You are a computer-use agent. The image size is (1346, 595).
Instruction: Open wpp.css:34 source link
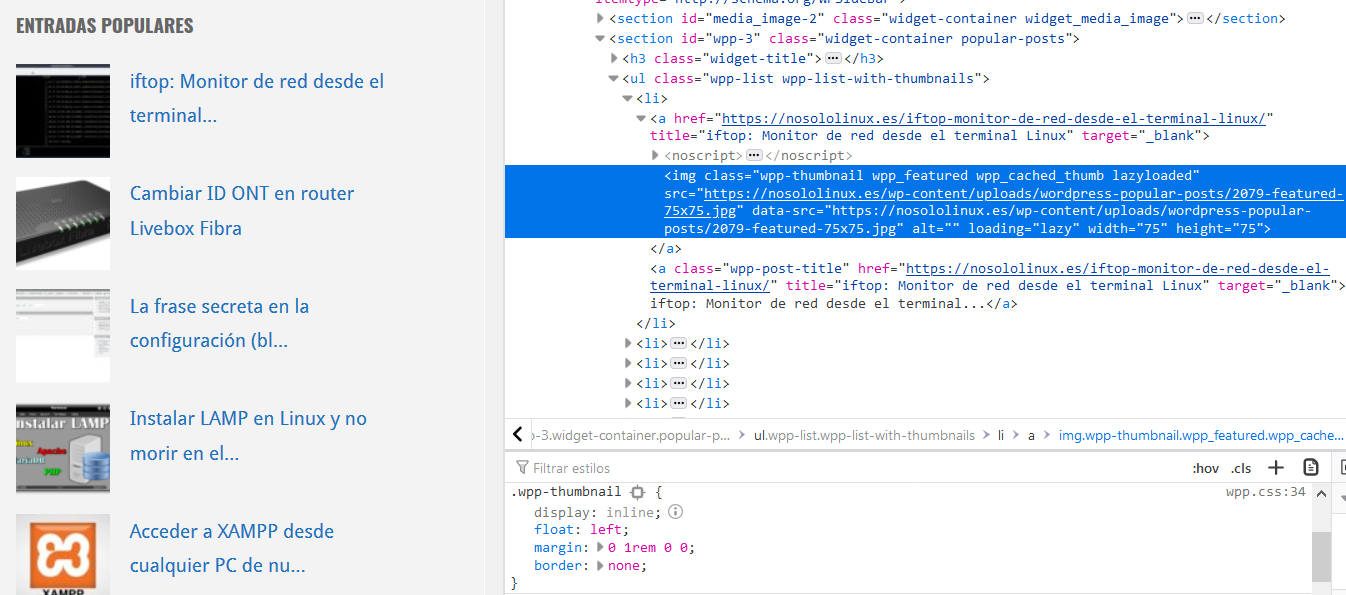(x=1265, y=492)
